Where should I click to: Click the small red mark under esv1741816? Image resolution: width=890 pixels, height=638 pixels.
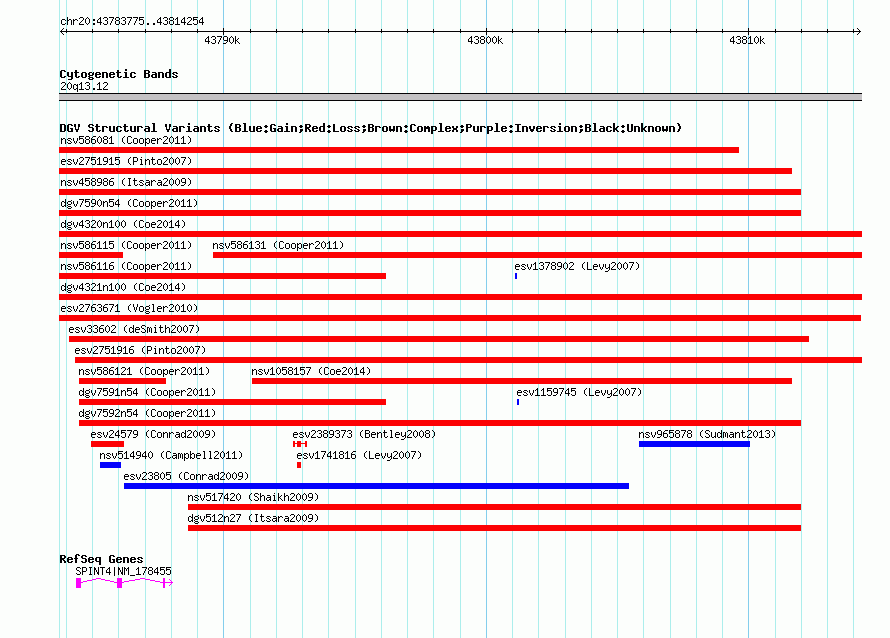[299, 465]
